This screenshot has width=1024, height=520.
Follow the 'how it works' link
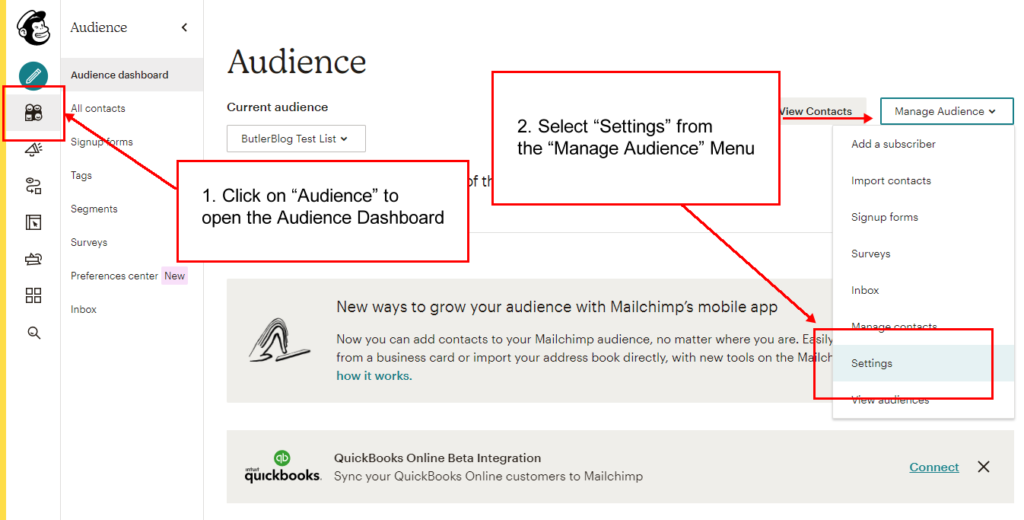click(374, 376)
